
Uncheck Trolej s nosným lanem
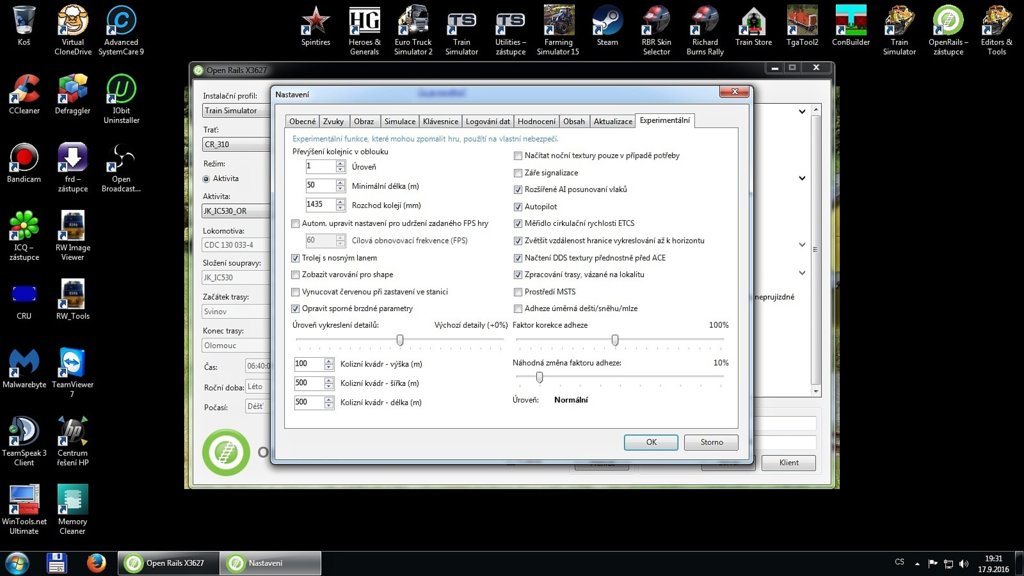[x=295, y=257]
